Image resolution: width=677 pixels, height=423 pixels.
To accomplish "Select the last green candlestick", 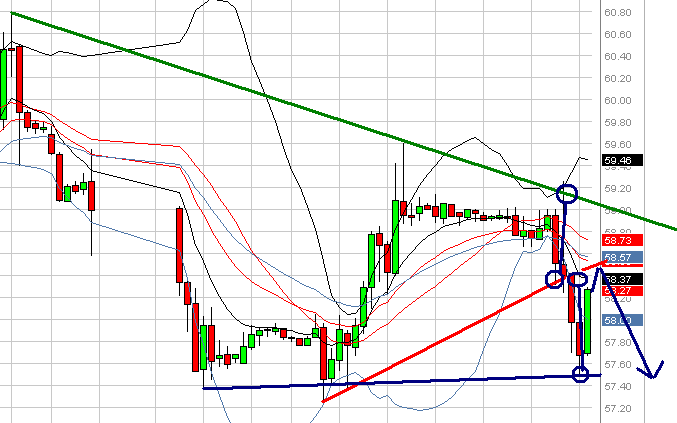I will point(587,322).
